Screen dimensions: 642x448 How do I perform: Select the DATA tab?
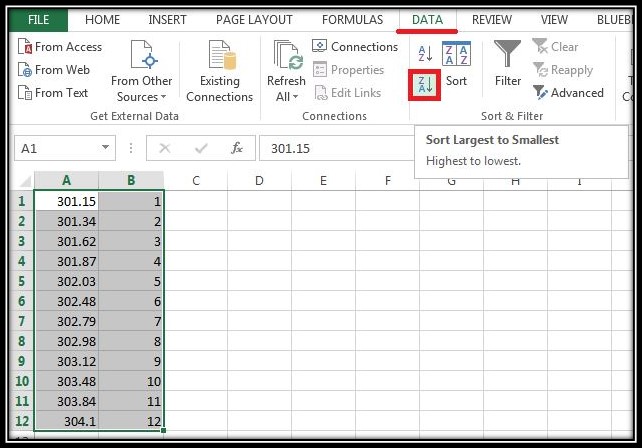coord(427,20)
